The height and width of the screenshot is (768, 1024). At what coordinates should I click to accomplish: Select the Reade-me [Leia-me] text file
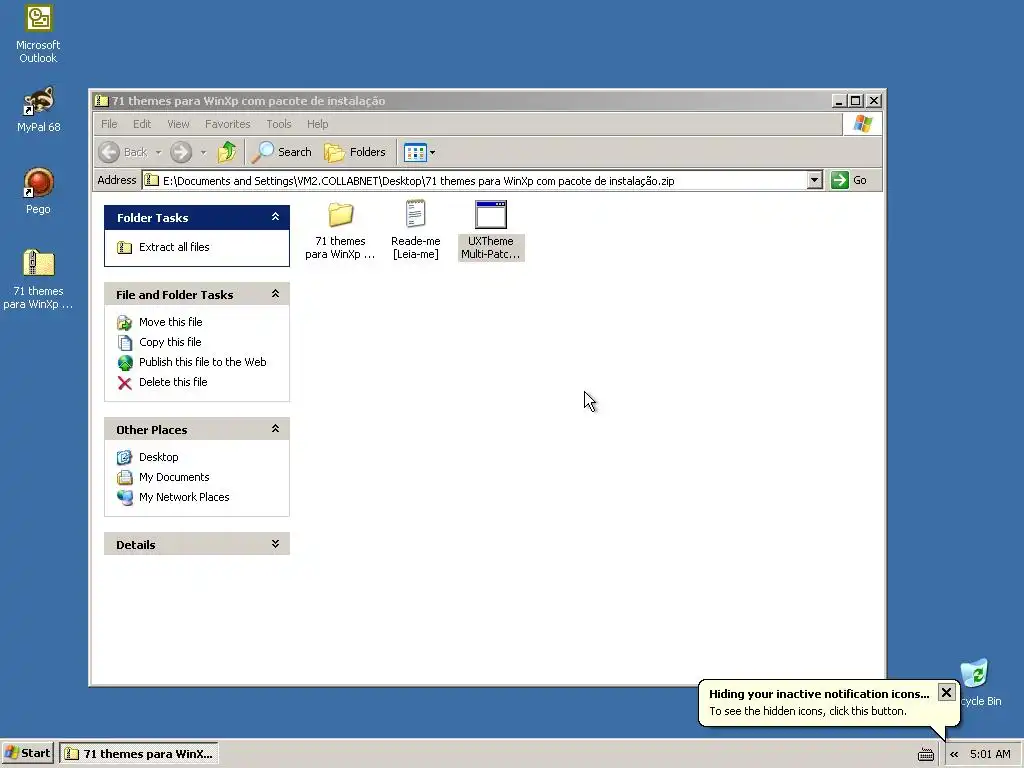pyautogui.click(x=415, y=231)
